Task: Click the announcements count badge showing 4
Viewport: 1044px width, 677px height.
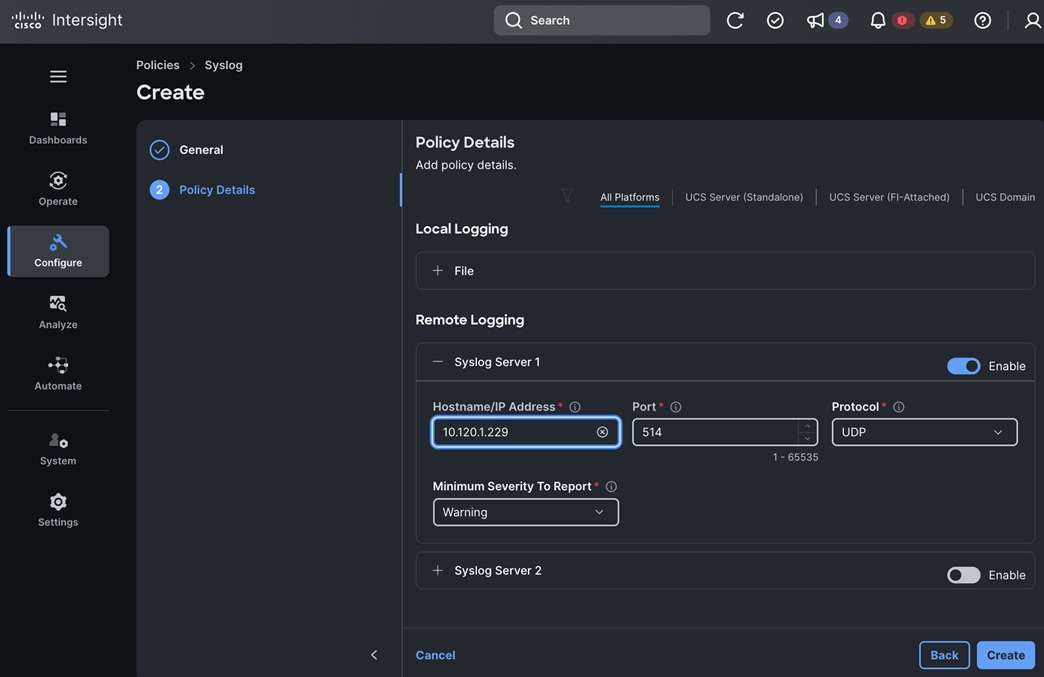Action: [838, 21]
